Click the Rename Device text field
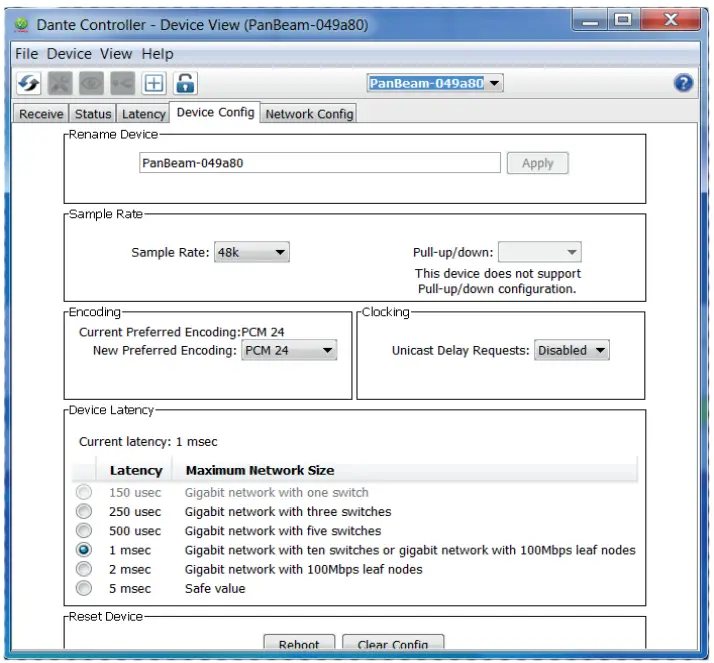The height and width of the screenshot is (663, 714). 319,163
